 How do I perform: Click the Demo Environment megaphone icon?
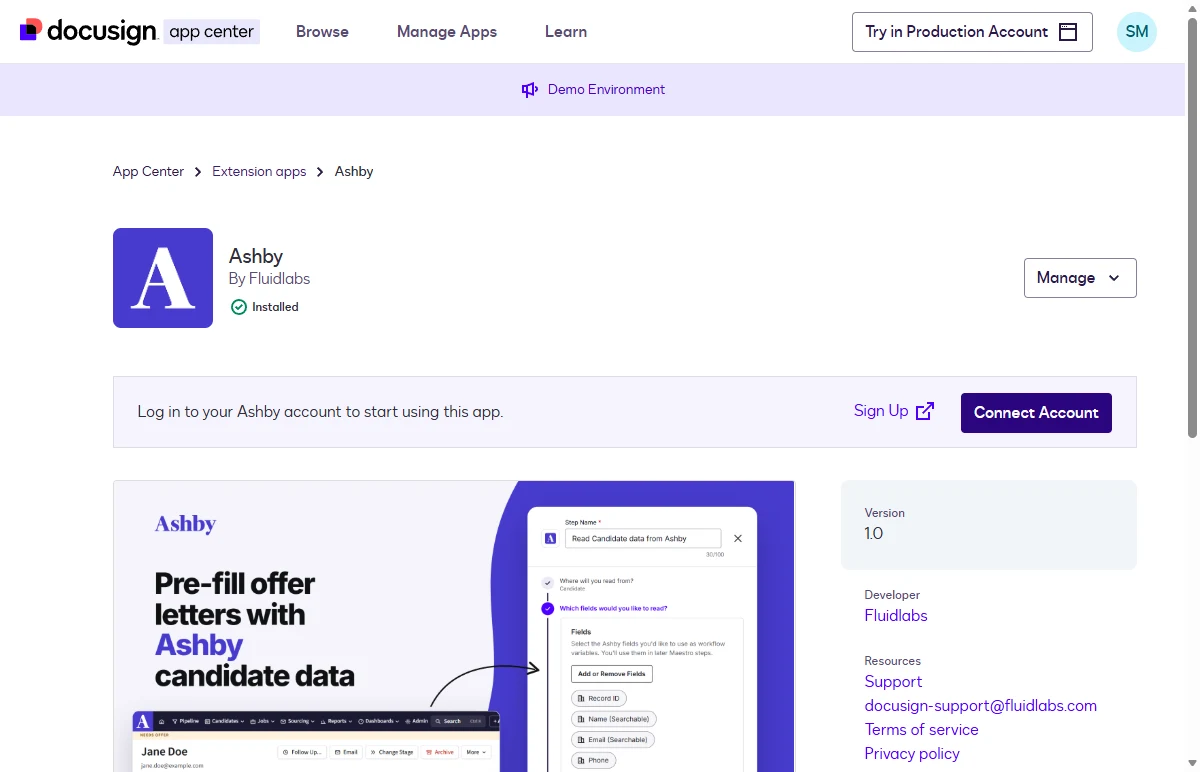tap(530, 90)
